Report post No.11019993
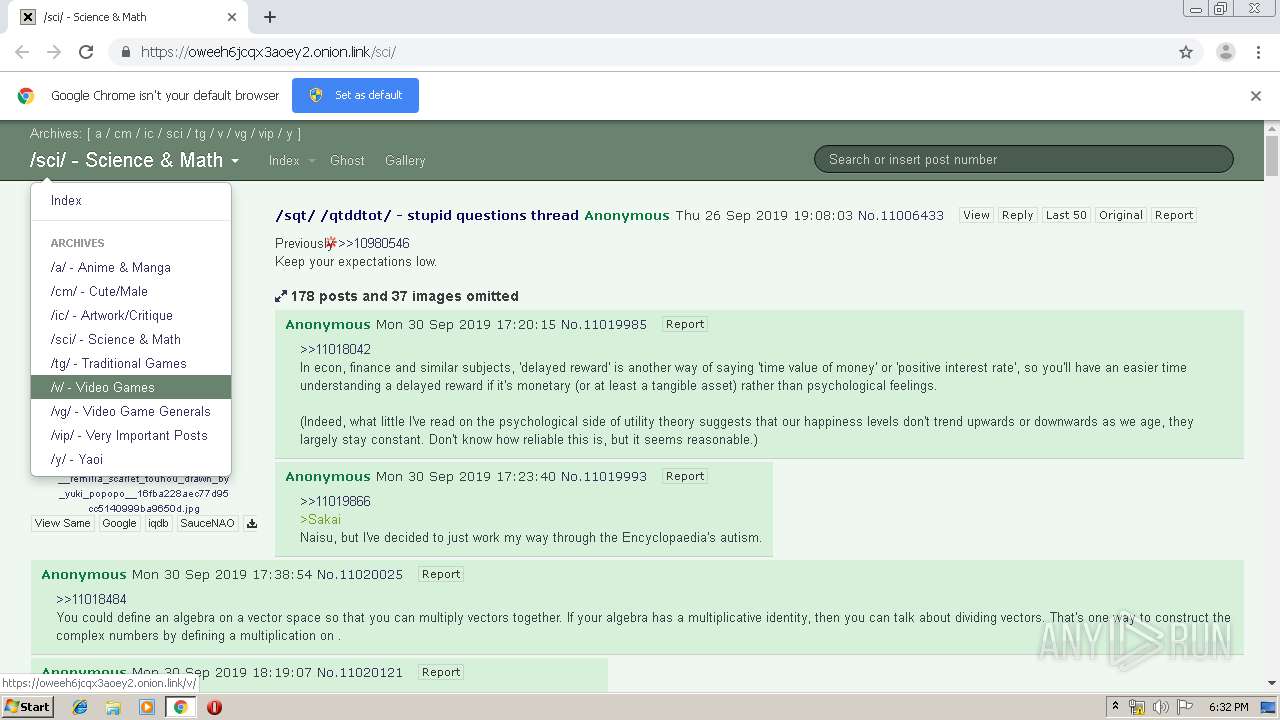 coord(685,476)
